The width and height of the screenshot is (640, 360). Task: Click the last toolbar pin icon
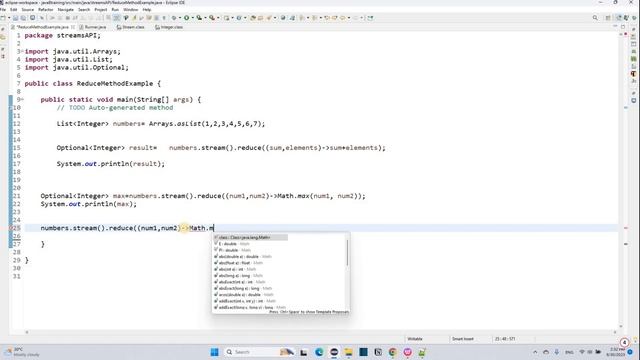pos(370,18)
